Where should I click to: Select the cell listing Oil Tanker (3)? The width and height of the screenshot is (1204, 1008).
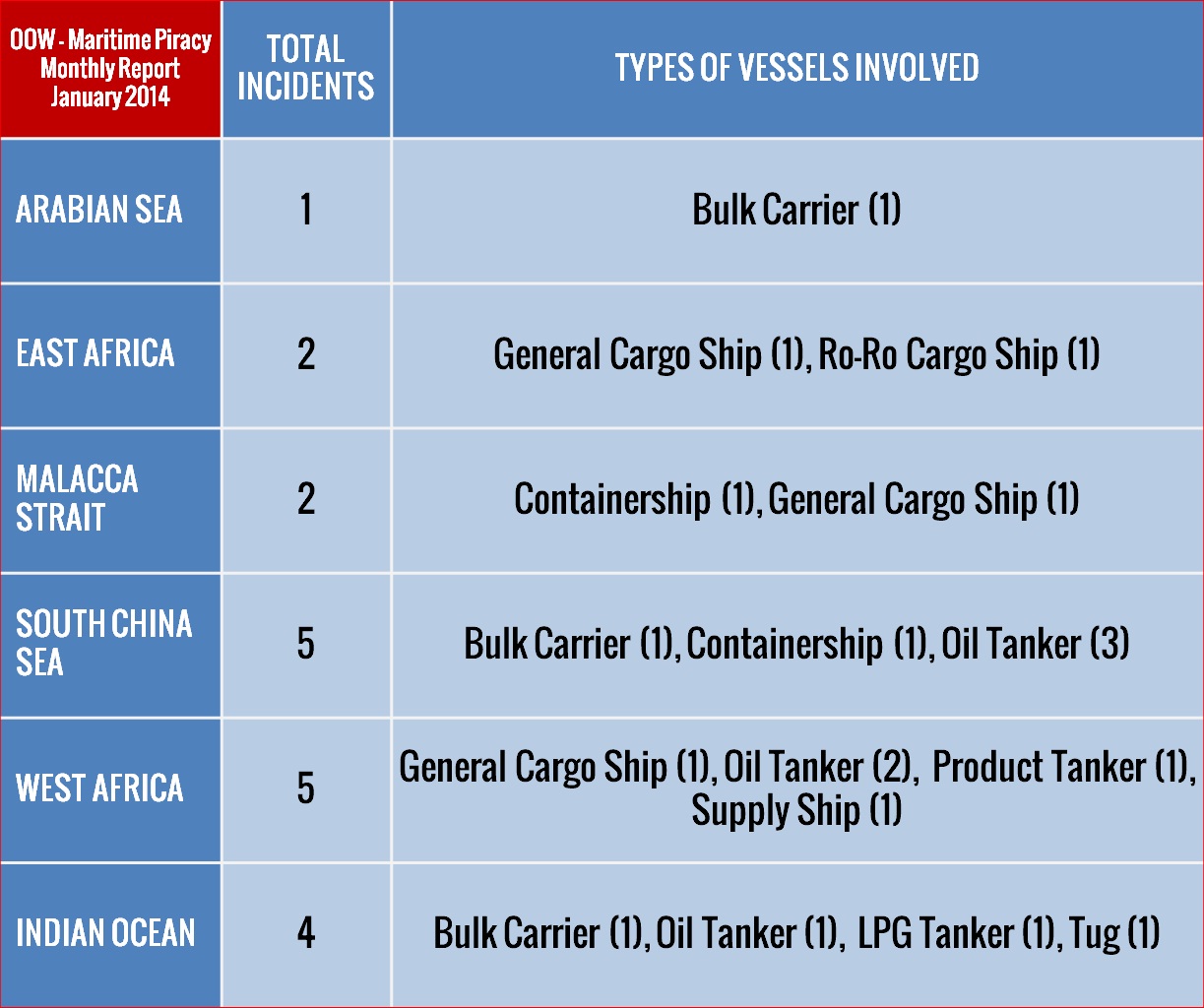[x=796, y=644]
